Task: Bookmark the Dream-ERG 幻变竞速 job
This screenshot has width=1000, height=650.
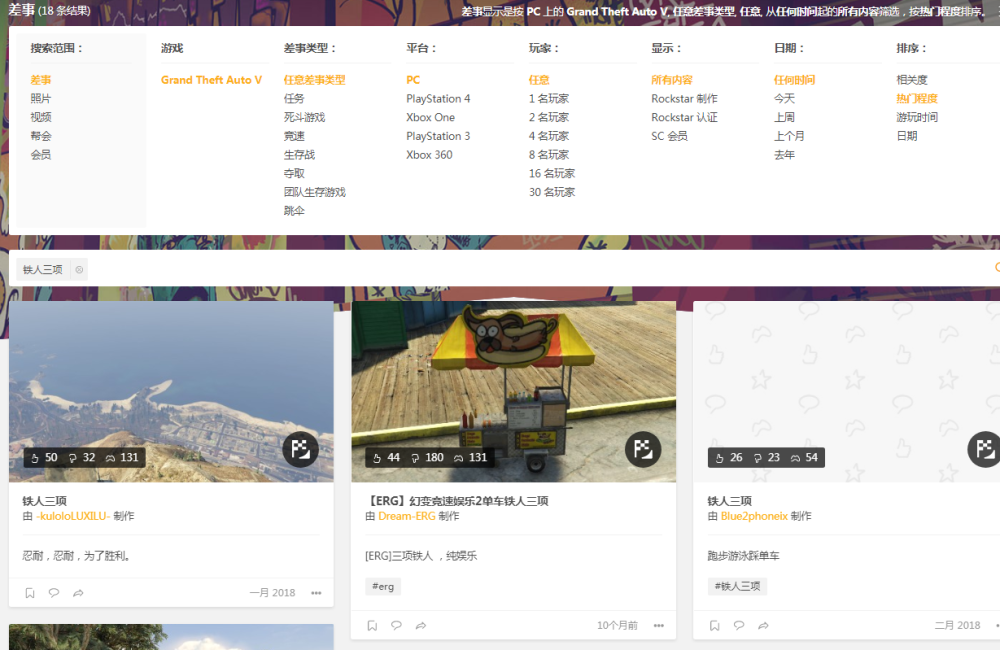Action: click(372, 626)
